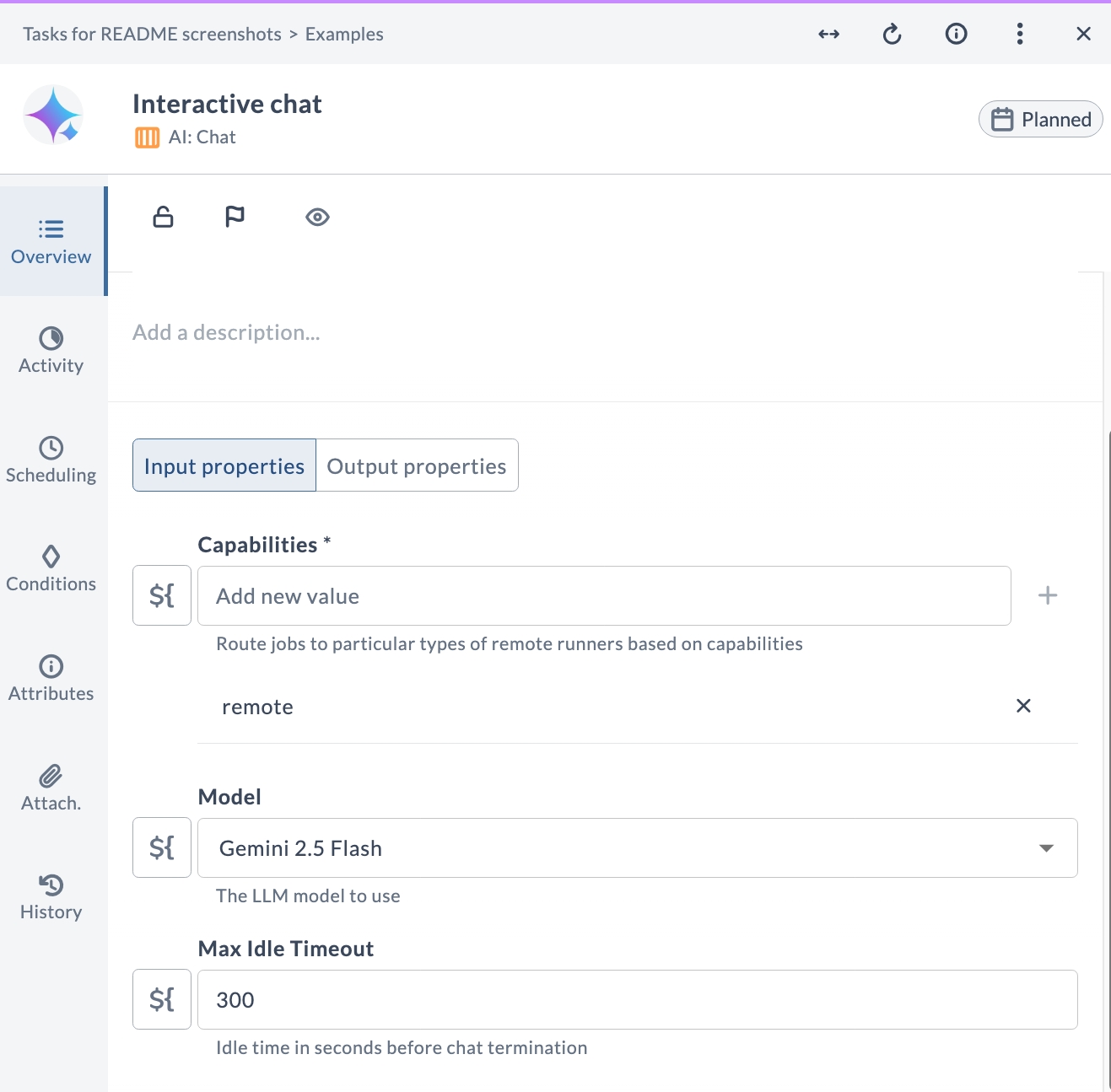
Task: Expand the Model dropdown Gemini 2.5 Flash
Action: [x=637, y=847]
